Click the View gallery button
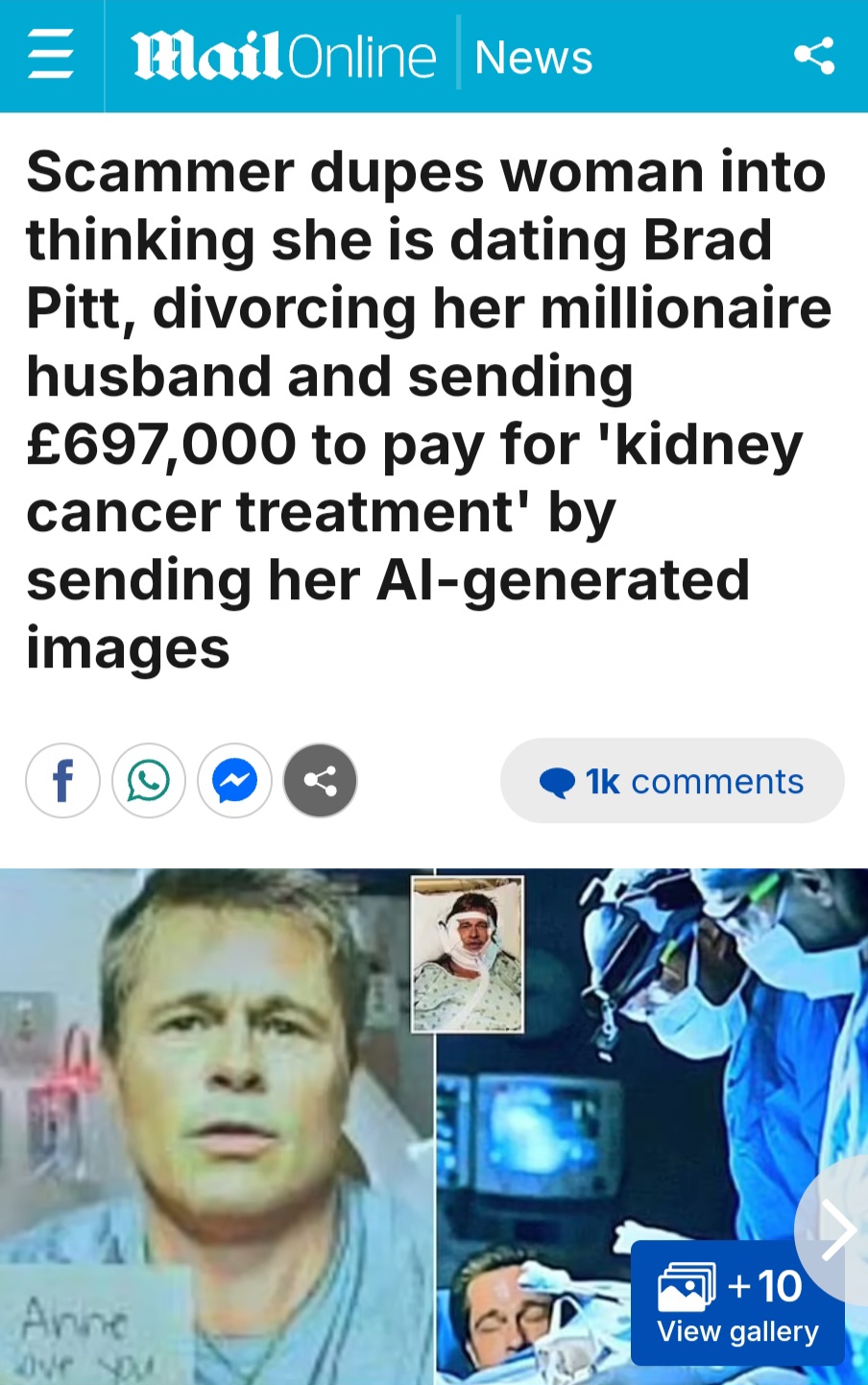Image resolution: width=868 pixels, height=1385 pixels. (x=737, y=1302)
